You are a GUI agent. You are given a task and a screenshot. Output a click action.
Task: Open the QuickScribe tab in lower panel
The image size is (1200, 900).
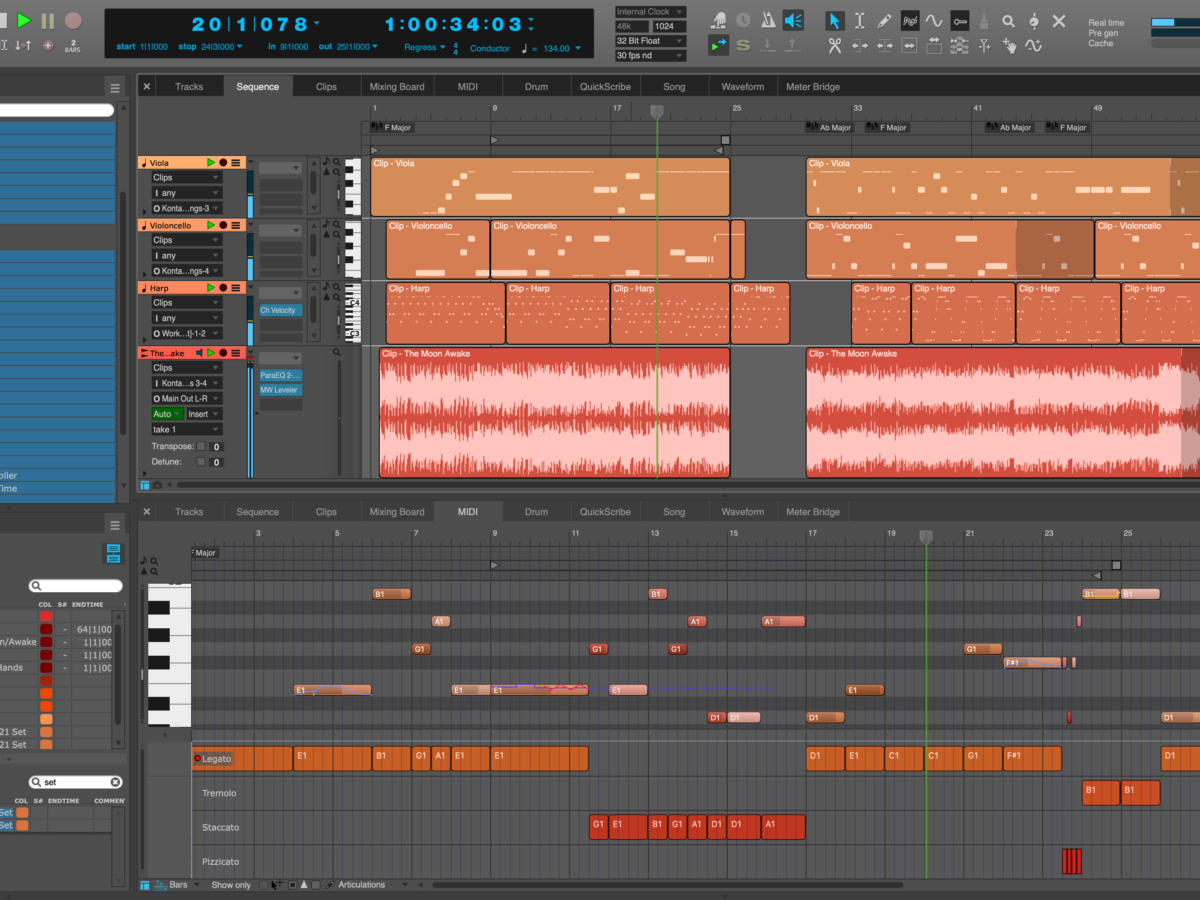605,512
